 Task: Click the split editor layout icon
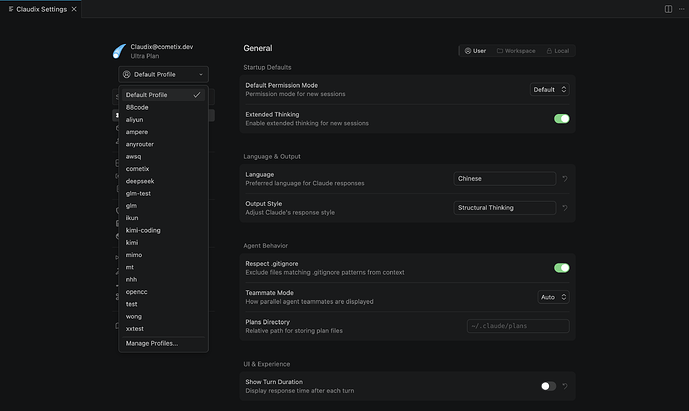tap(668, 9)
